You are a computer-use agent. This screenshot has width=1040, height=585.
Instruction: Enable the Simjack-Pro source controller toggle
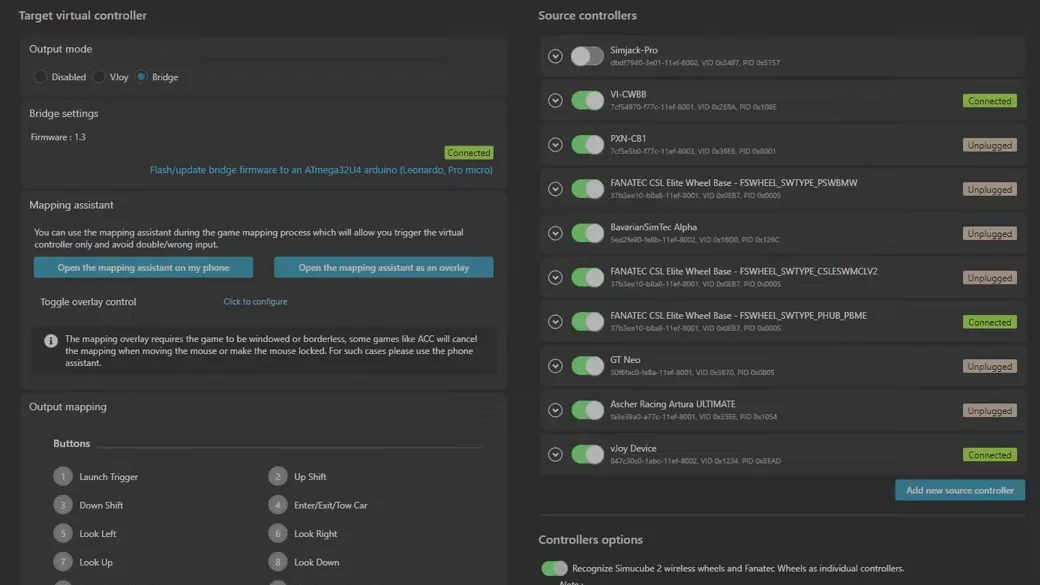pyautogui.click(x=587, y=56)
